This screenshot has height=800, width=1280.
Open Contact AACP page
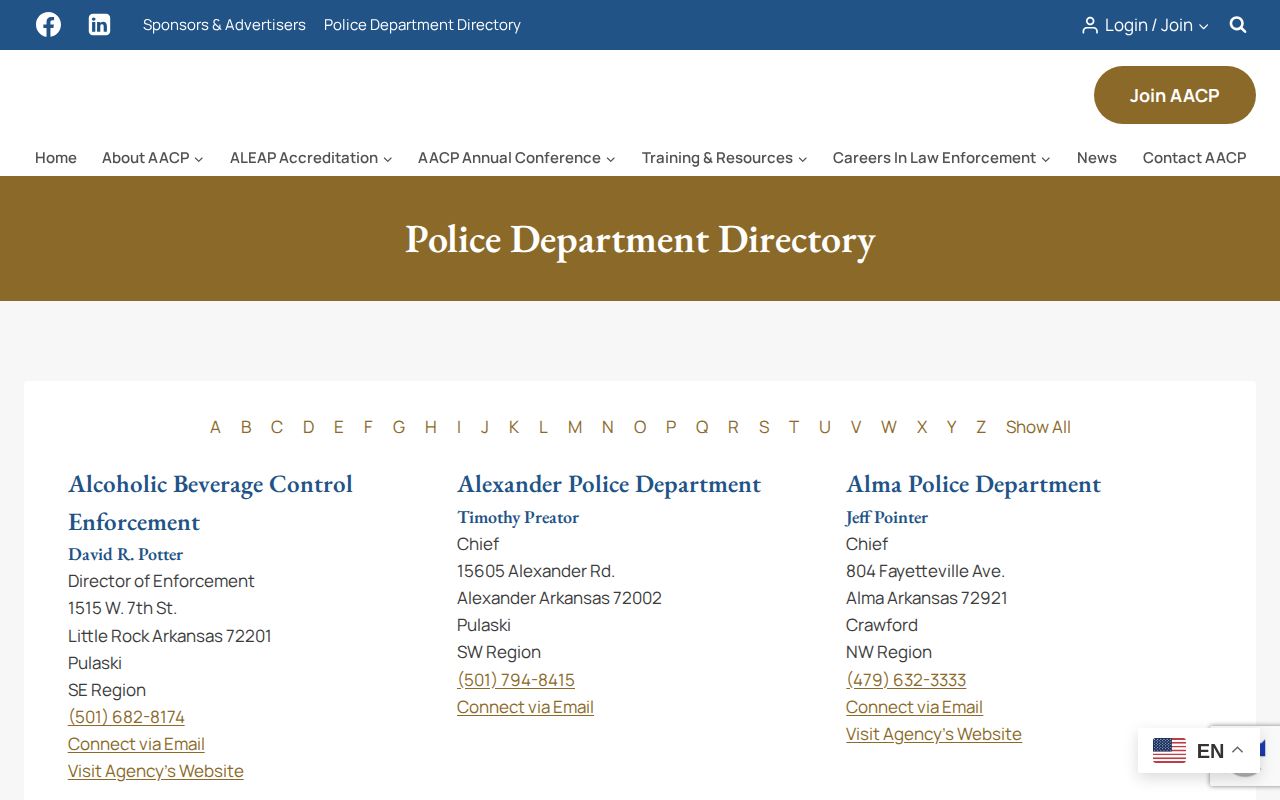pyautogui.click(x=1195, y=158)
